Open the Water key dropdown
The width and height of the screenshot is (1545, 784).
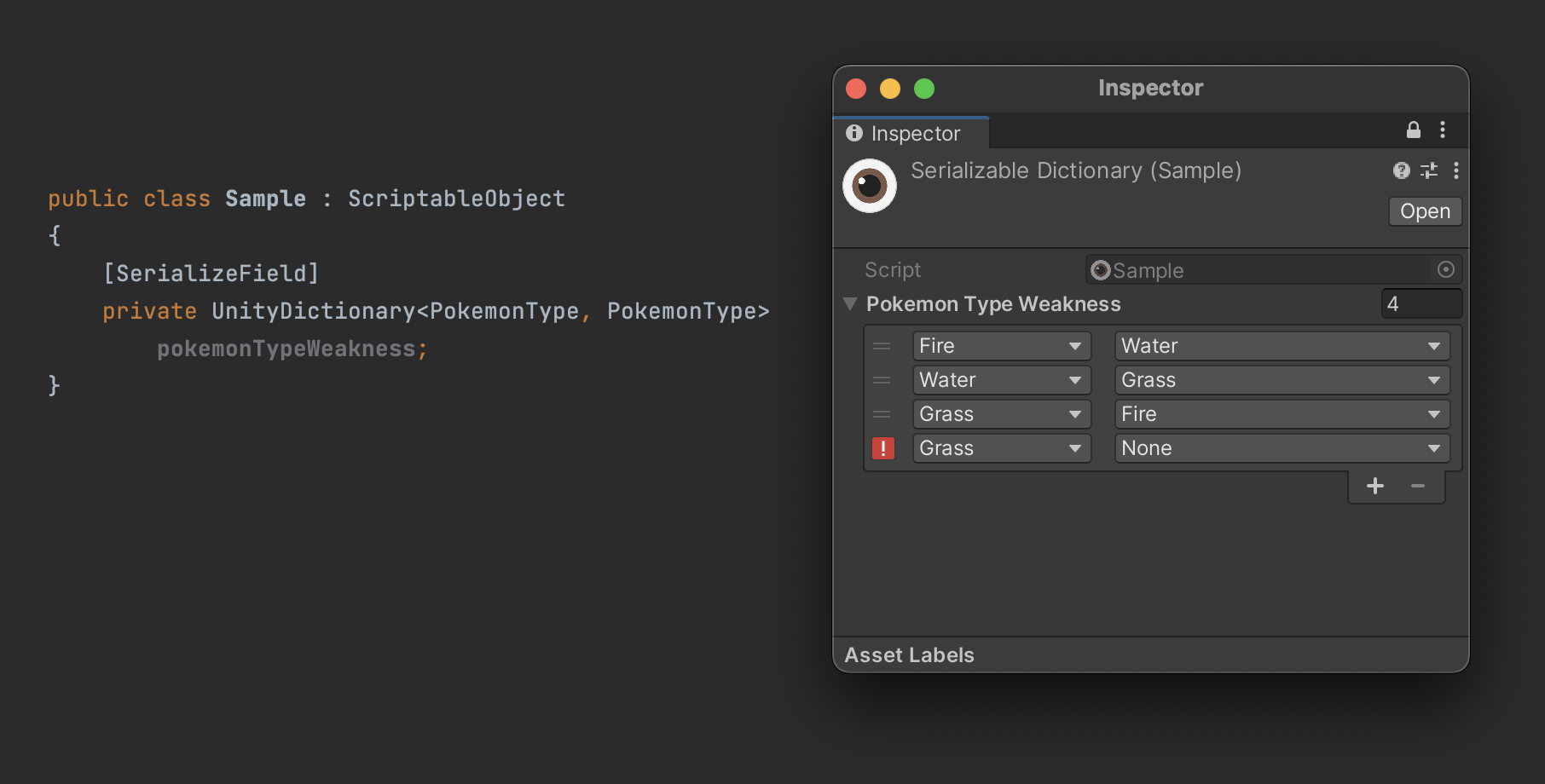(x=1001, y=380)
